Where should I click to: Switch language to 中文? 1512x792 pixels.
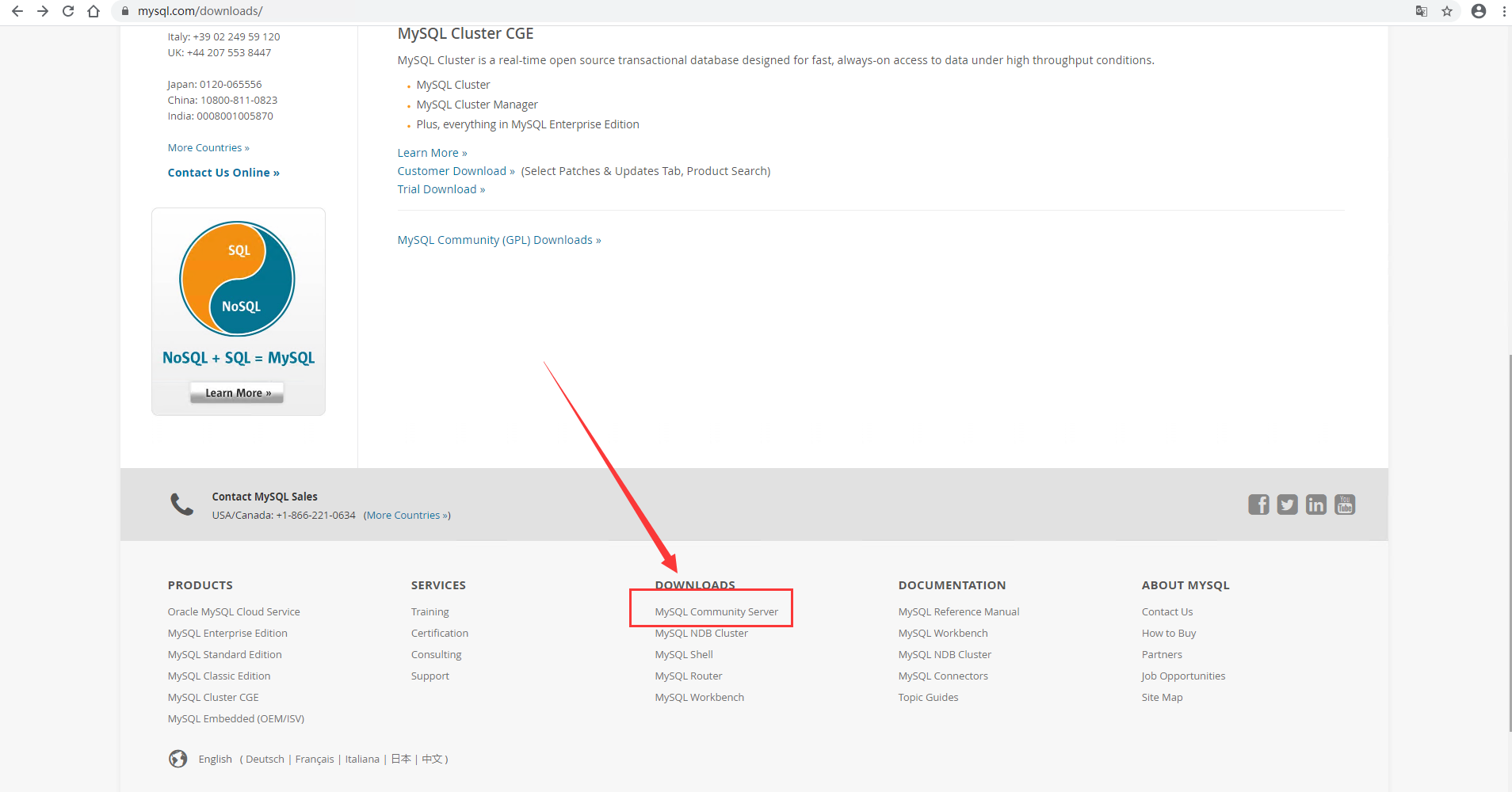[432, 760]
